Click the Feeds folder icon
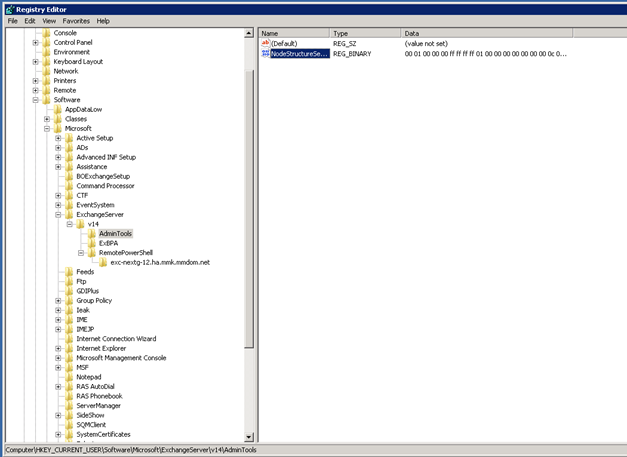This screenshot has height=457, width=627. pyautogui.click(x=69, y=272)
